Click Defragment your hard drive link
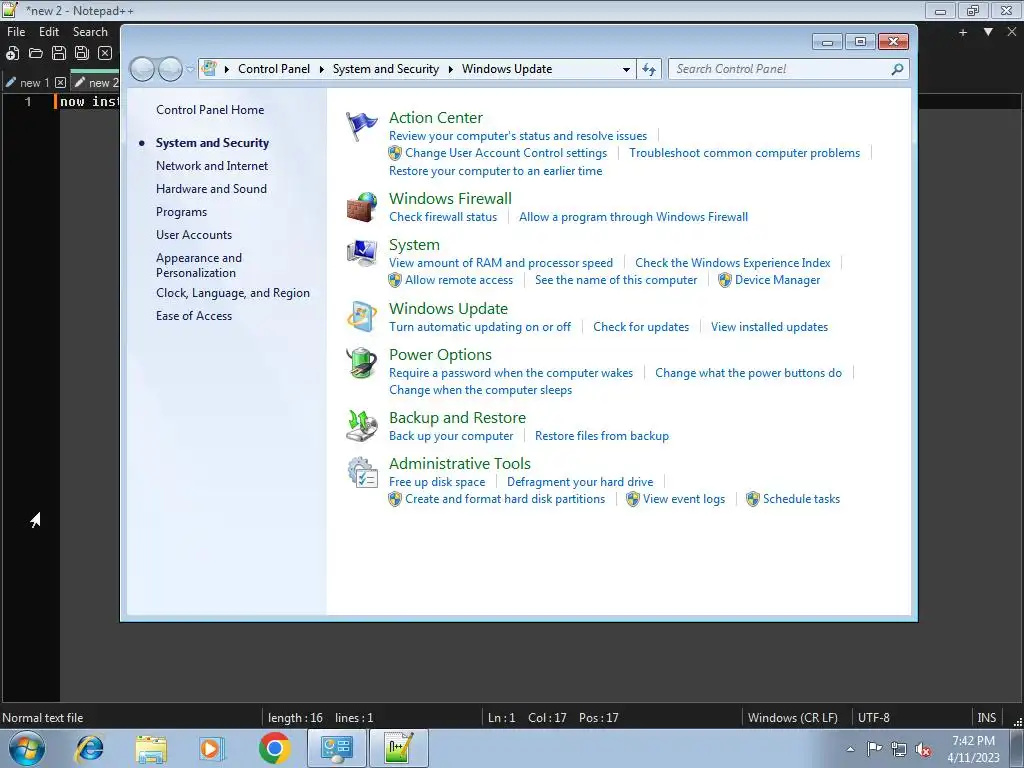Image resolution: width=1024 pixels, height=768 pixels. [x=580, y=482]
